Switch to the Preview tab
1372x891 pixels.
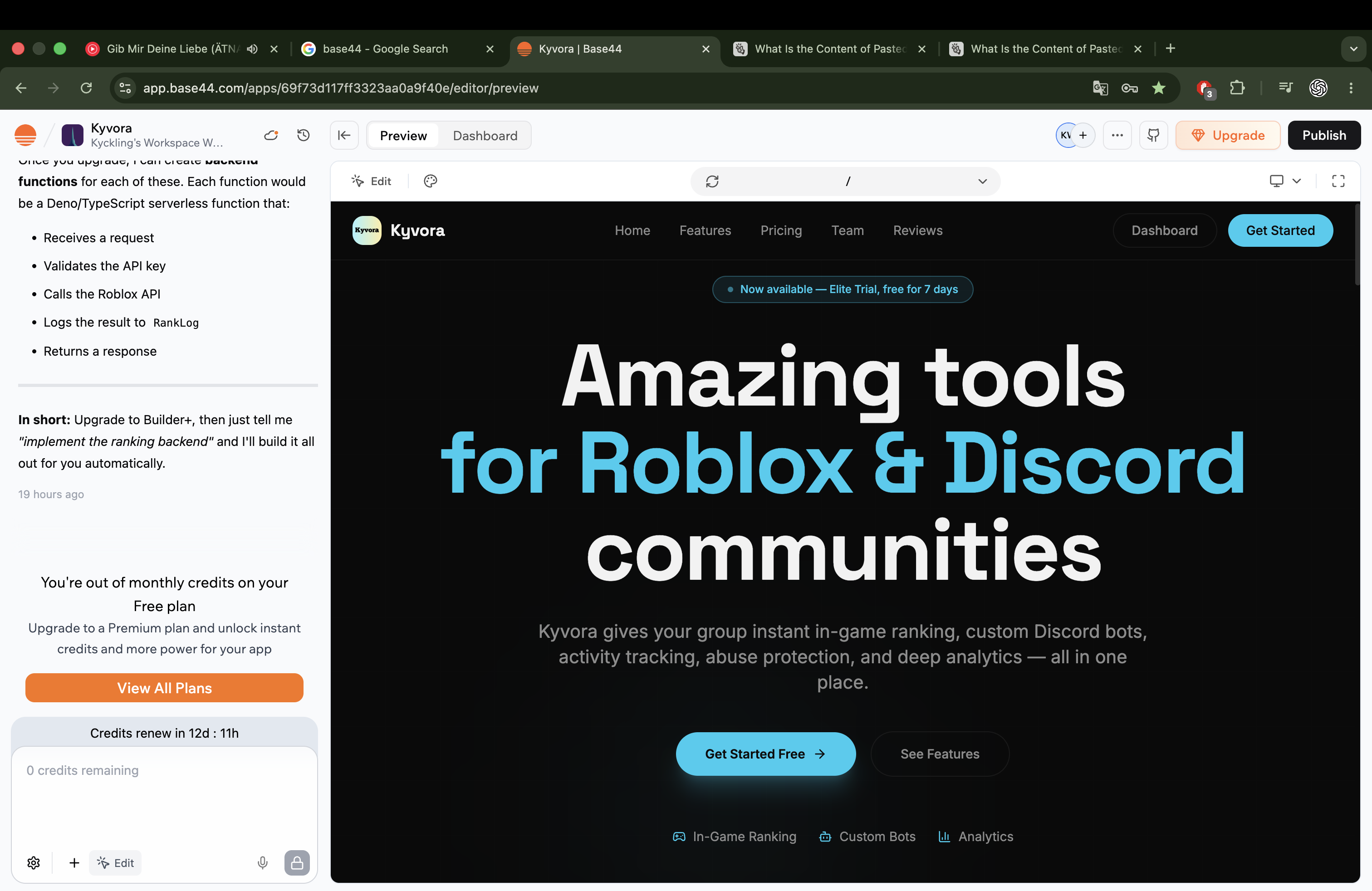coord(403,136)
